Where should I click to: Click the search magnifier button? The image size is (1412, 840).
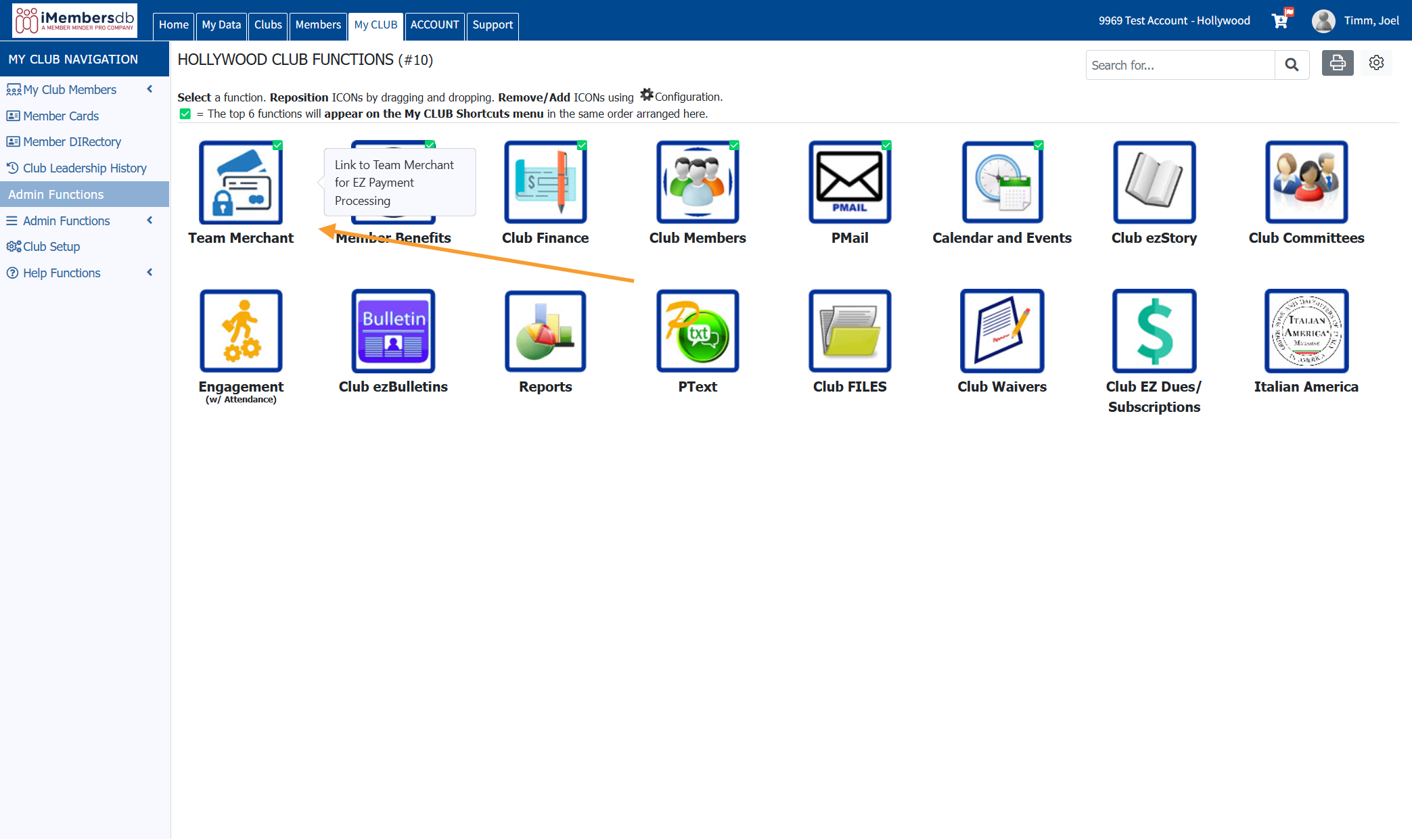pos(1292,65)
